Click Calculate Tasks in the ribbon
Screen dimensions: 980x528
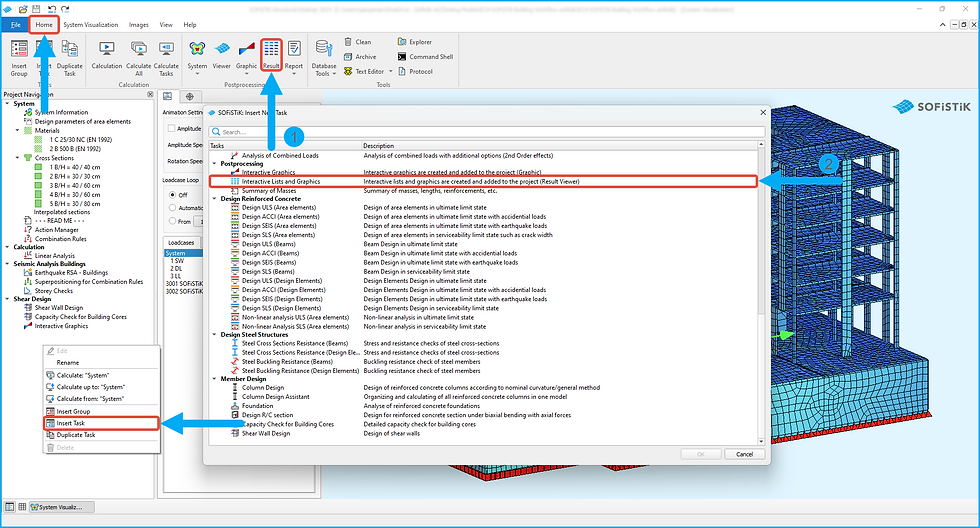coord(166,57)
